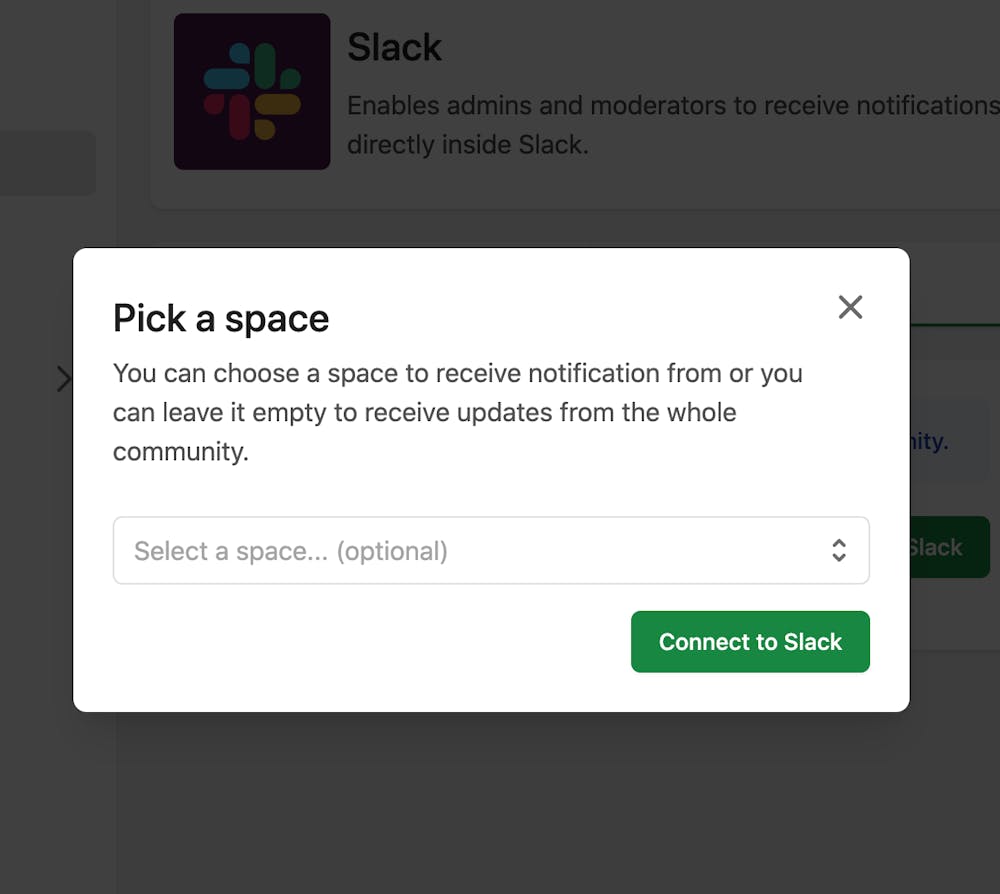1000x894 pixels.
Task: Expand the sidebar chevron left of the dialog
Action: (64, 378)
